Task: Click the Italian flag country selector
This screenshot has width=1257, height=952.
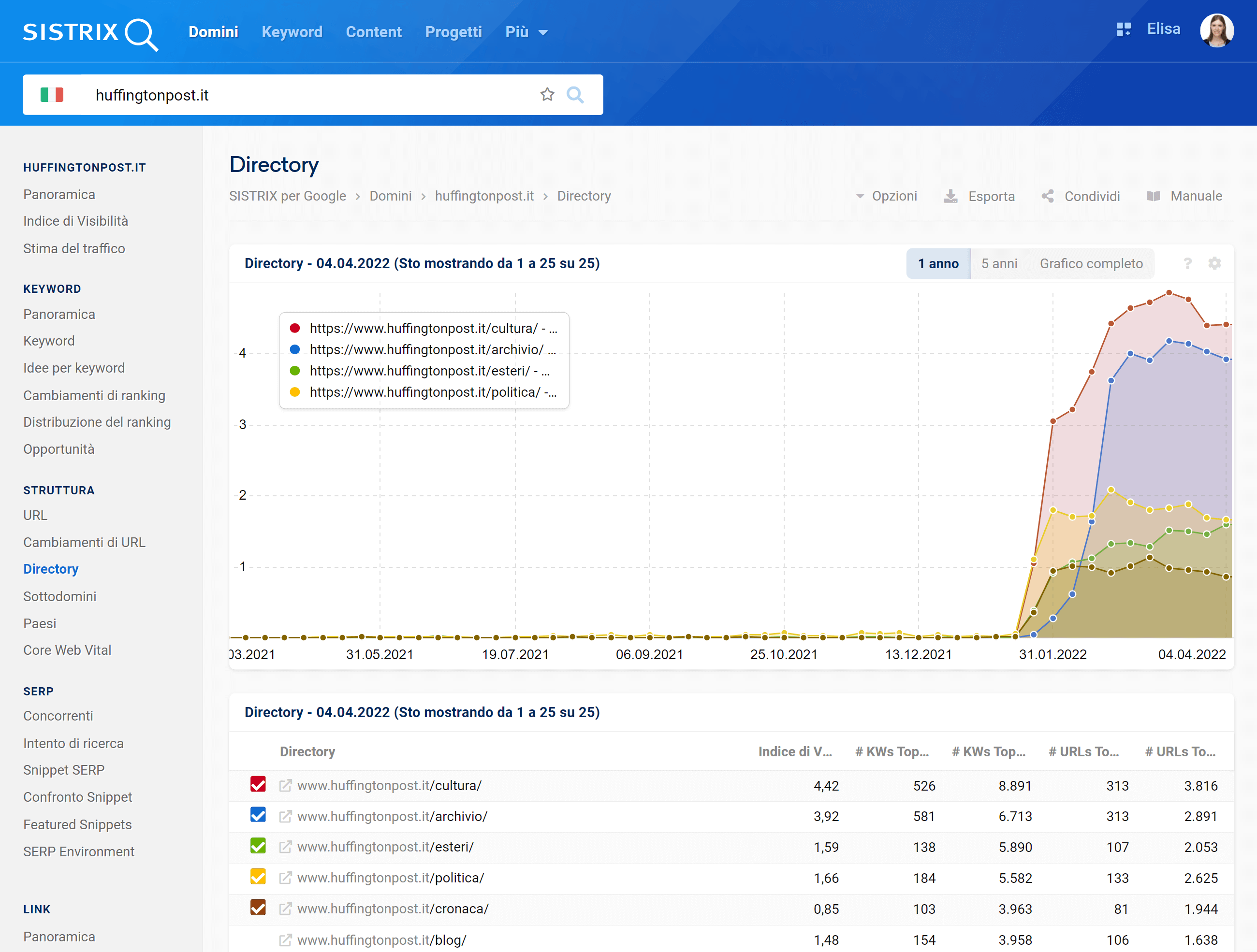Action: tap(52, 95)
